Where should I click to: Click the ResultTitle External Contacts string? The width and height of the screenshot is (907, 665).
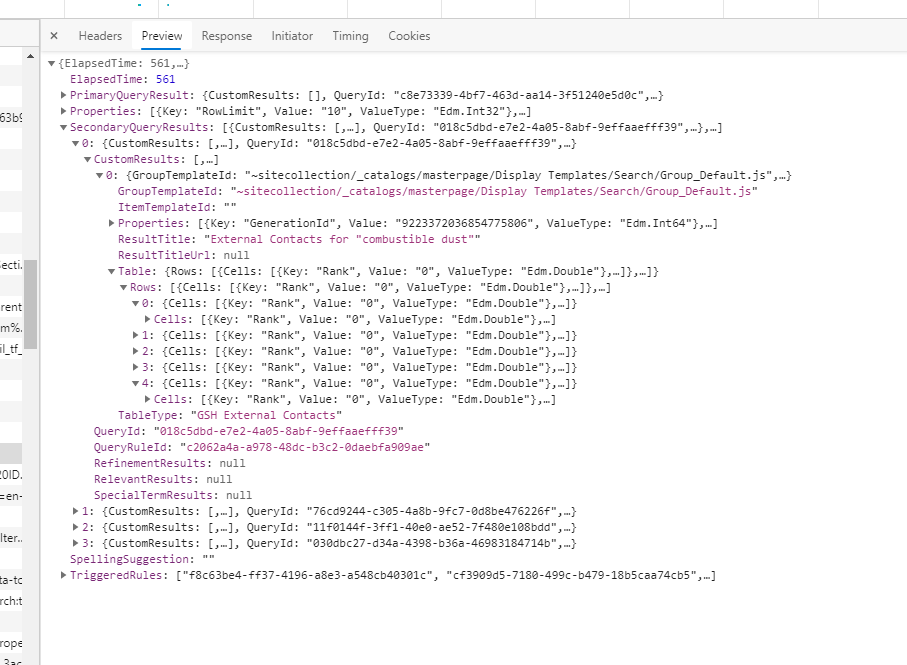pyautogui.click(x=342, y=239)
